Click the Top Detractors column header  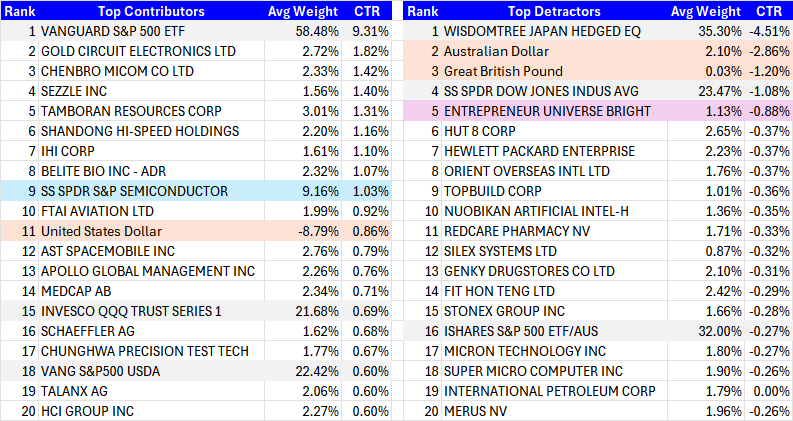click(x=546, y=11)
